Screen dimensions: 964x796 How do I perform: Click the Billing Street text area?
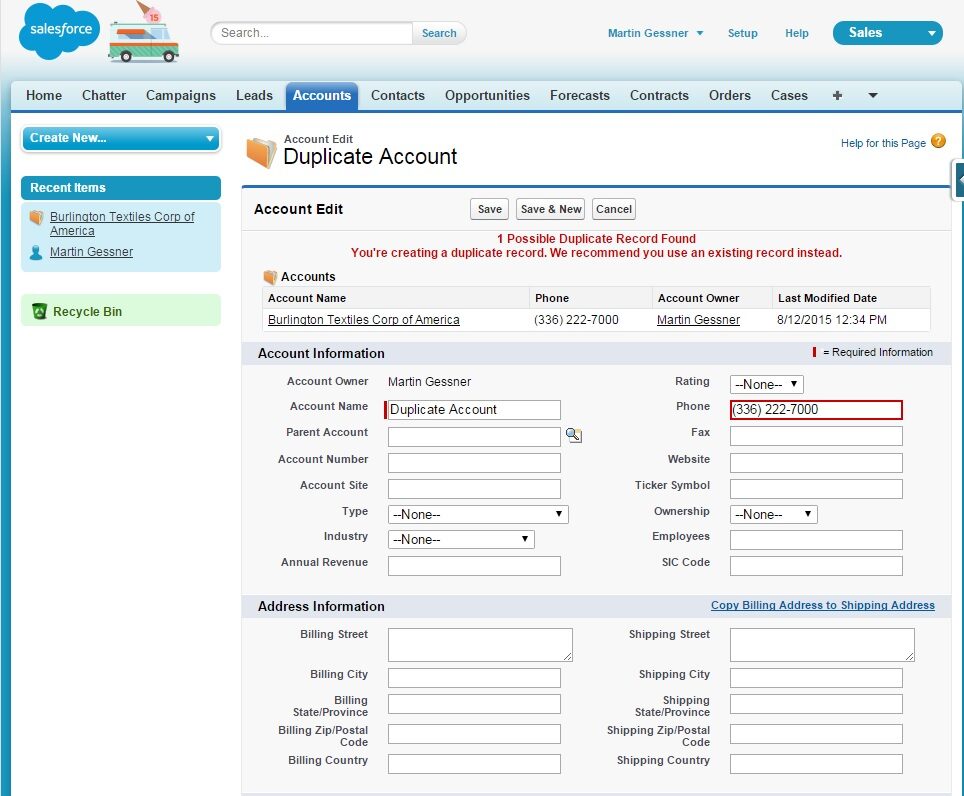pos(480,645)
